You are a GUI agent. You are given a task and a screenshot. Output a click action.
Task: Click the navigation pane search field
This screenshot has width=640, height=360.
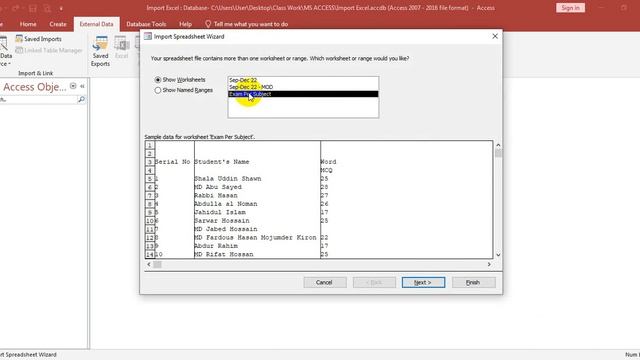39,99
